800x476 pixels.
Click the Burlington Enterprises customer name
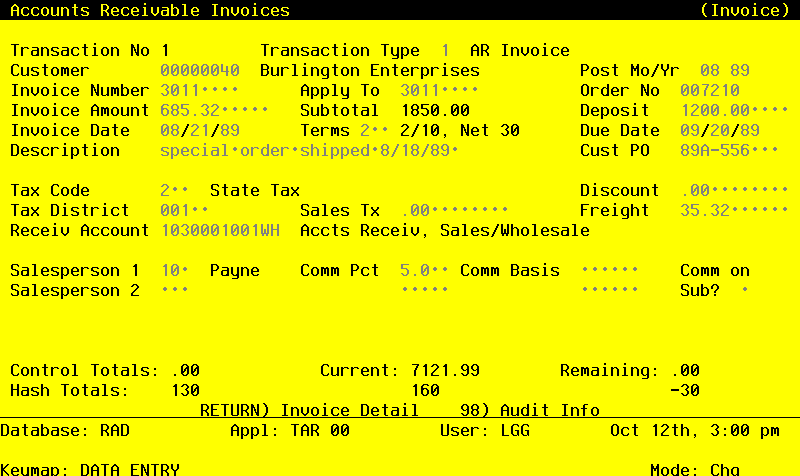point(370,70)
